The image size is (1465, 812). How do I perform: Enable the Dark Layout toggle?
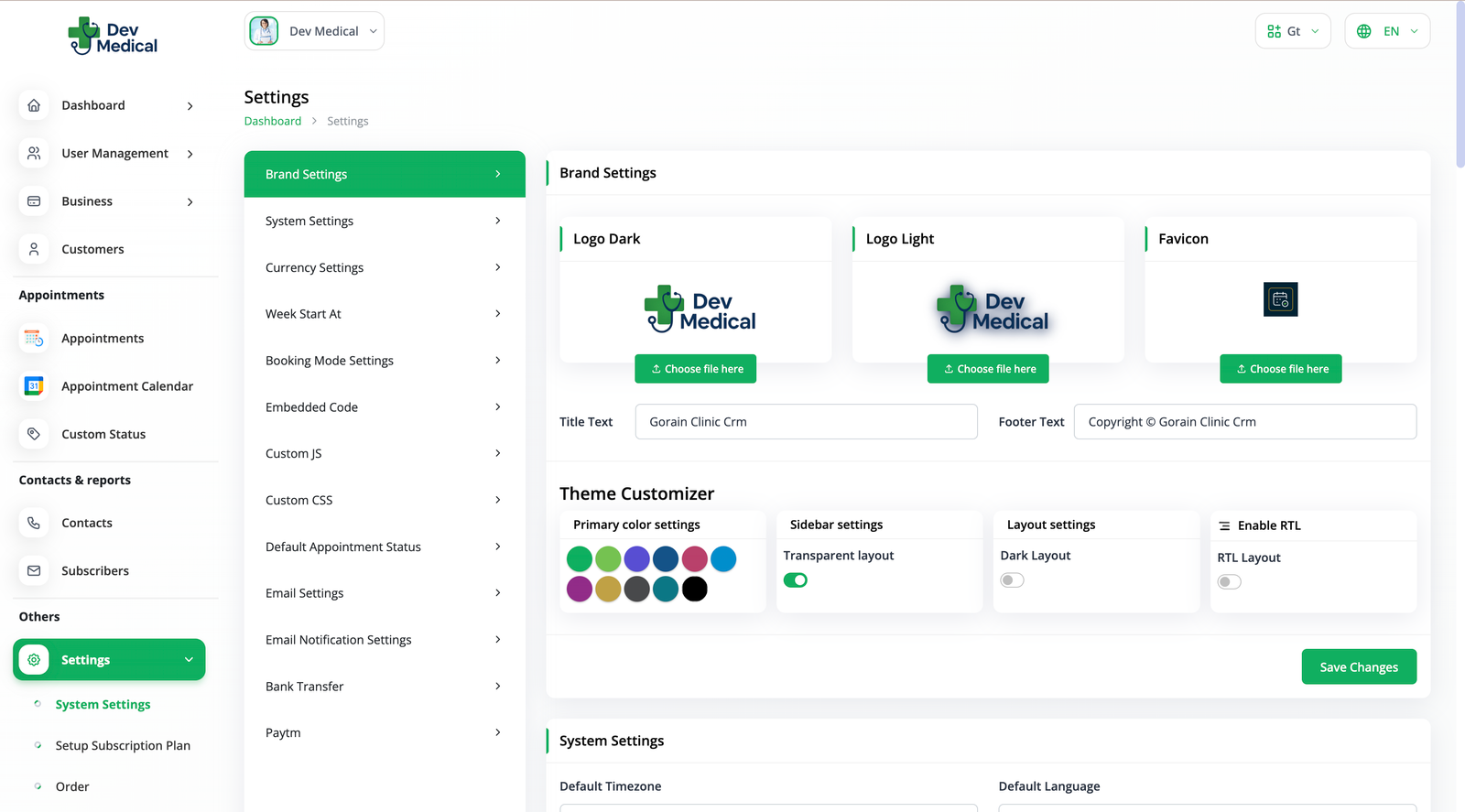(x=1012, y=580)
